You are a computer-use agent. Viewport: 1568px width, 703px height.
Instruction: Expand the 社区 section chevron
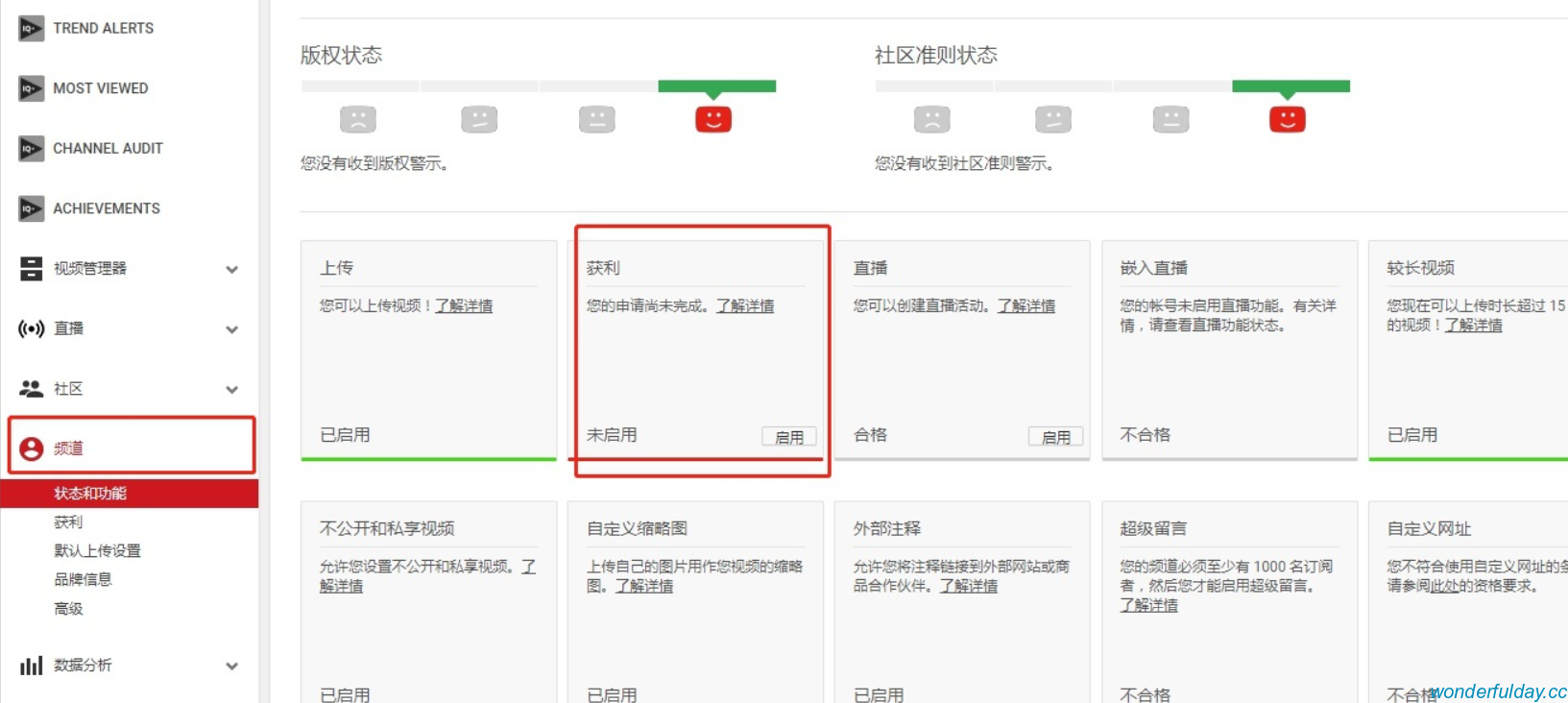pos(231,390)
